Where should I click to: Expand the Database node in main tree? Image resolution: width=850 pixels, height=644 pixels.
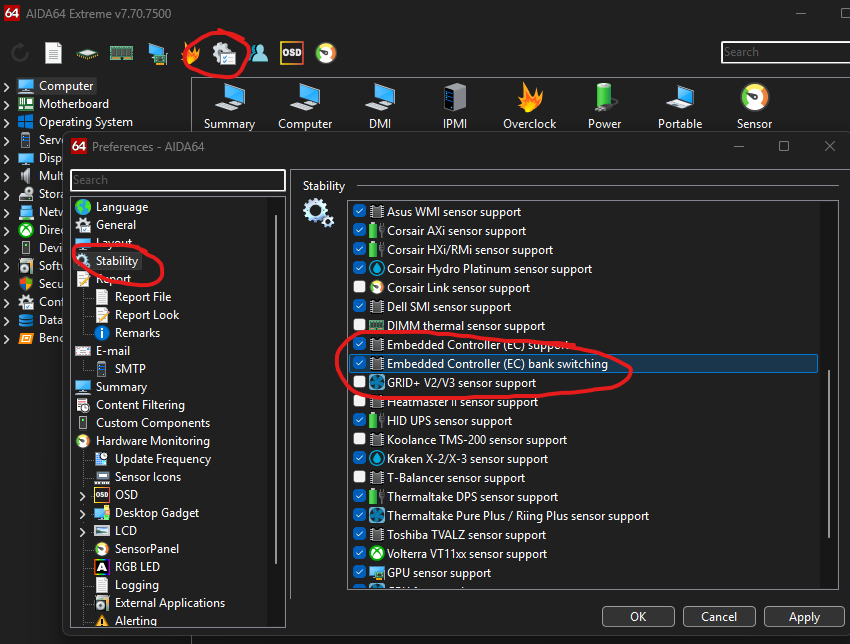coord(7,321)
